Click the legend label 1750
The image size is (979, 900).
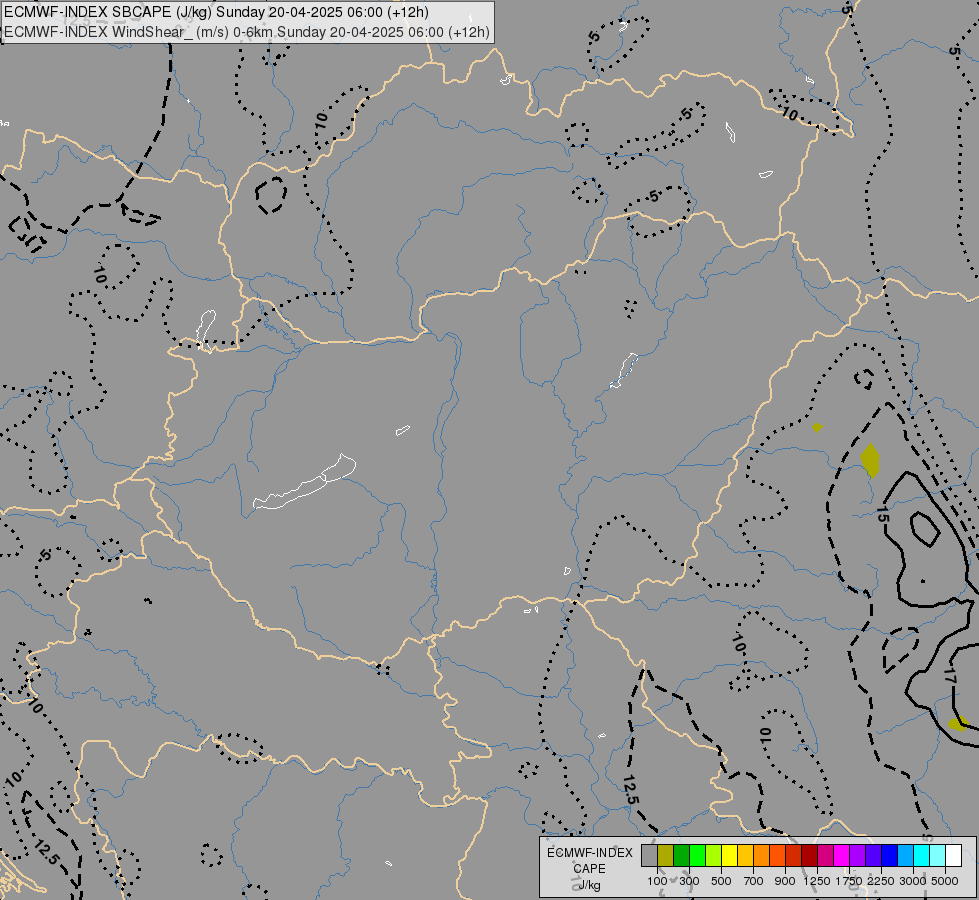coord(849,881)
